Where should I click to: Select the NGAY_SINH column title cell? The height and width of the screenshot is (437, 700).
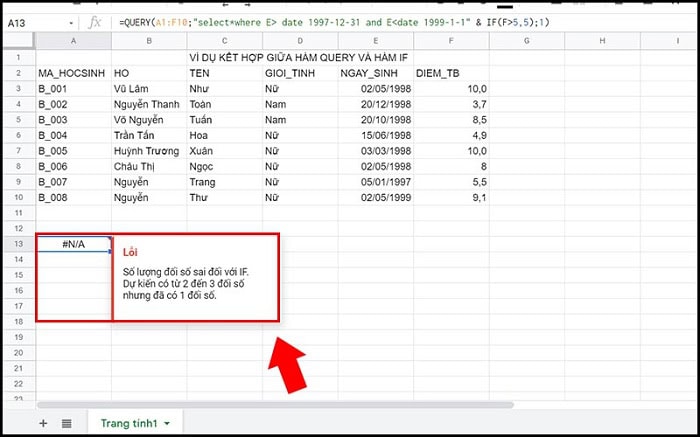pos(375,73)
